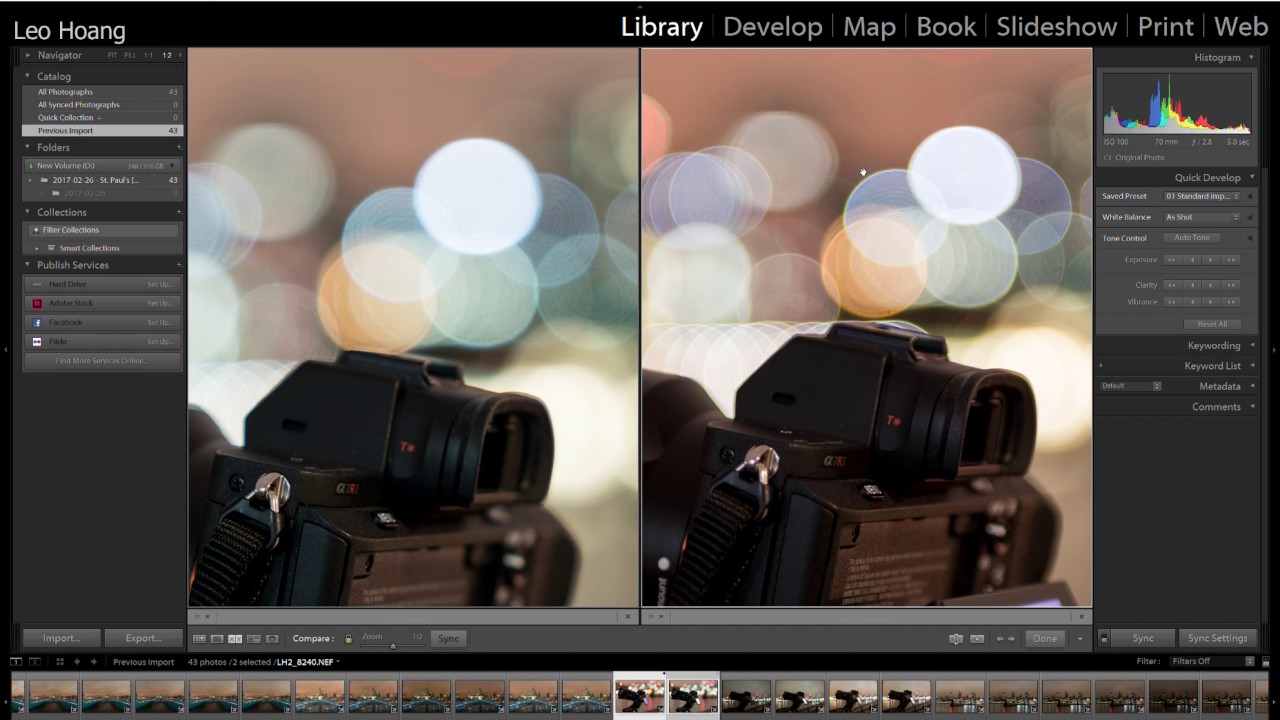Select second window display icon numbered 2

click(35, 662)
